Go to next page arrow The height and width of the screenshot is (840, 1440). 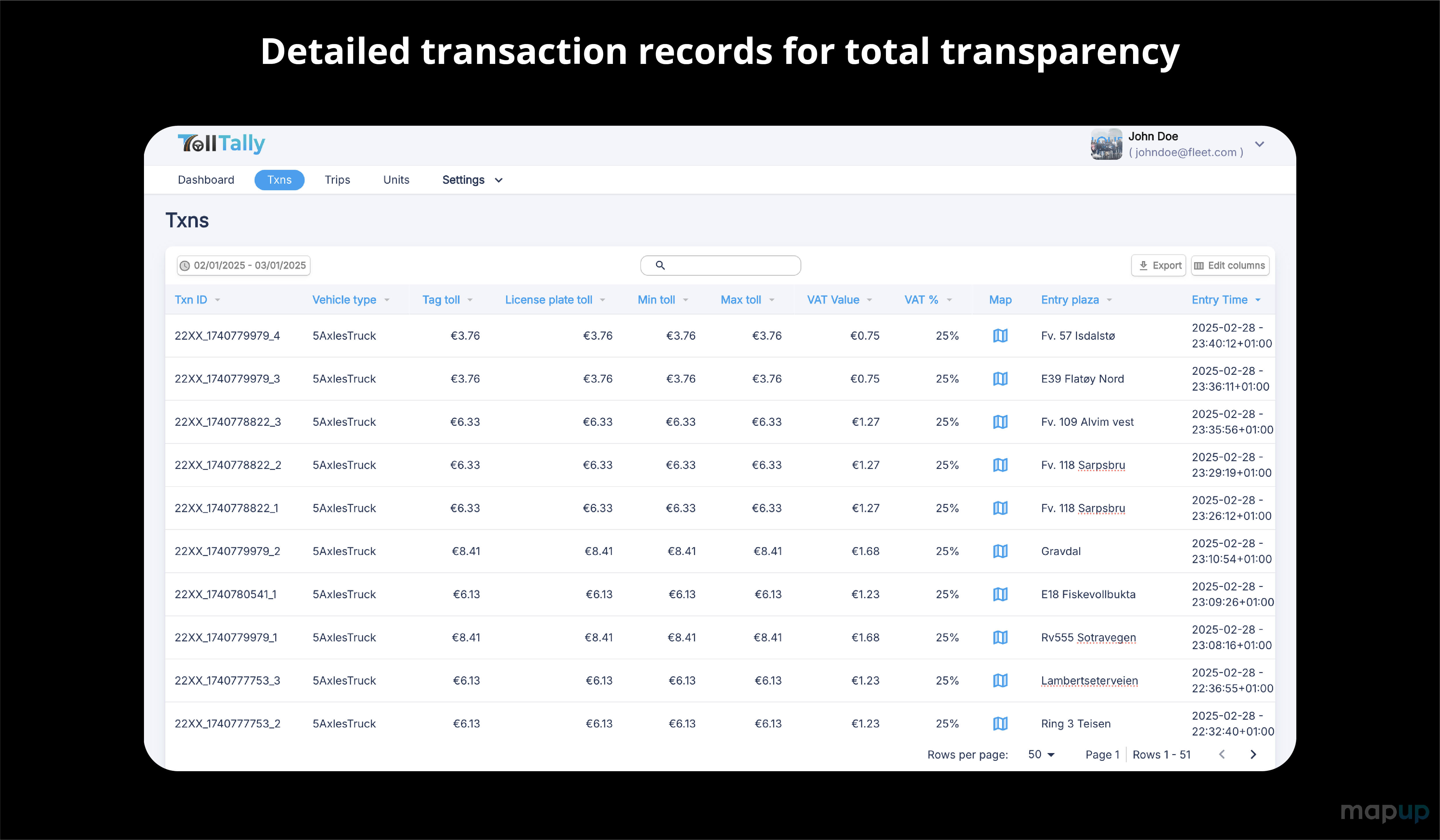[x=1253, y=754]
